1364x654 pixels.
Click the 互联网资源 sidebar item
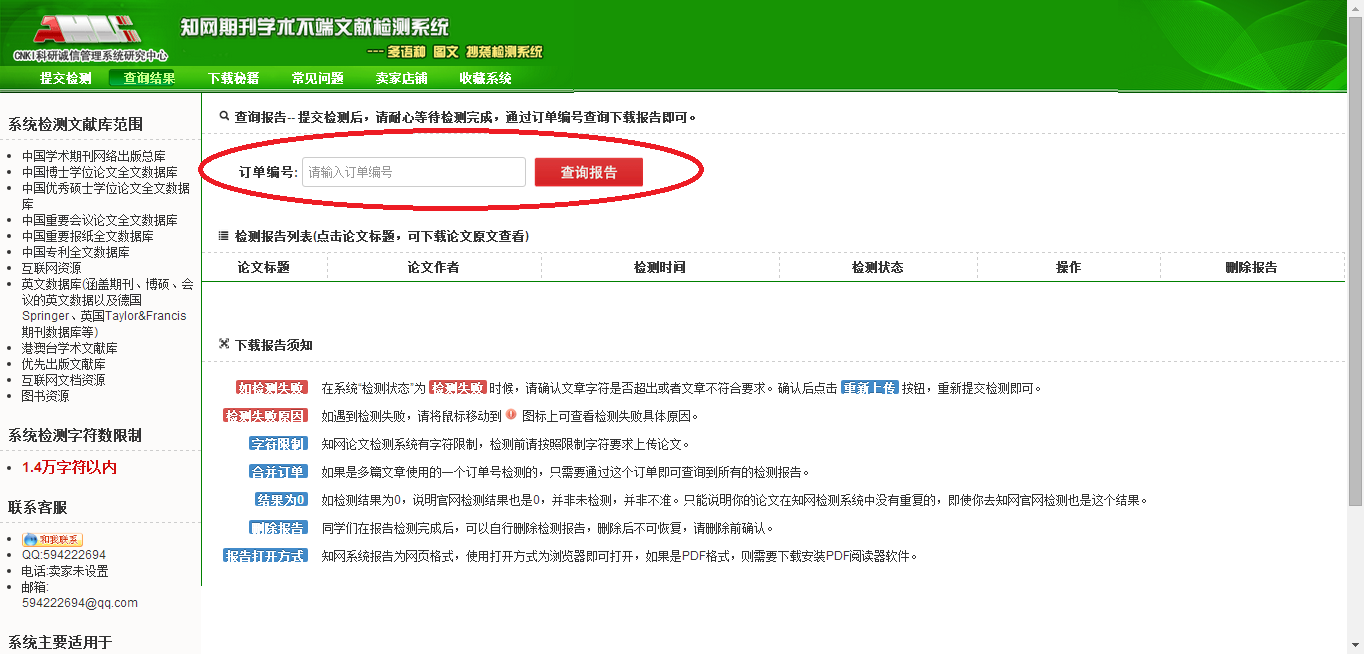pos(52,268)
